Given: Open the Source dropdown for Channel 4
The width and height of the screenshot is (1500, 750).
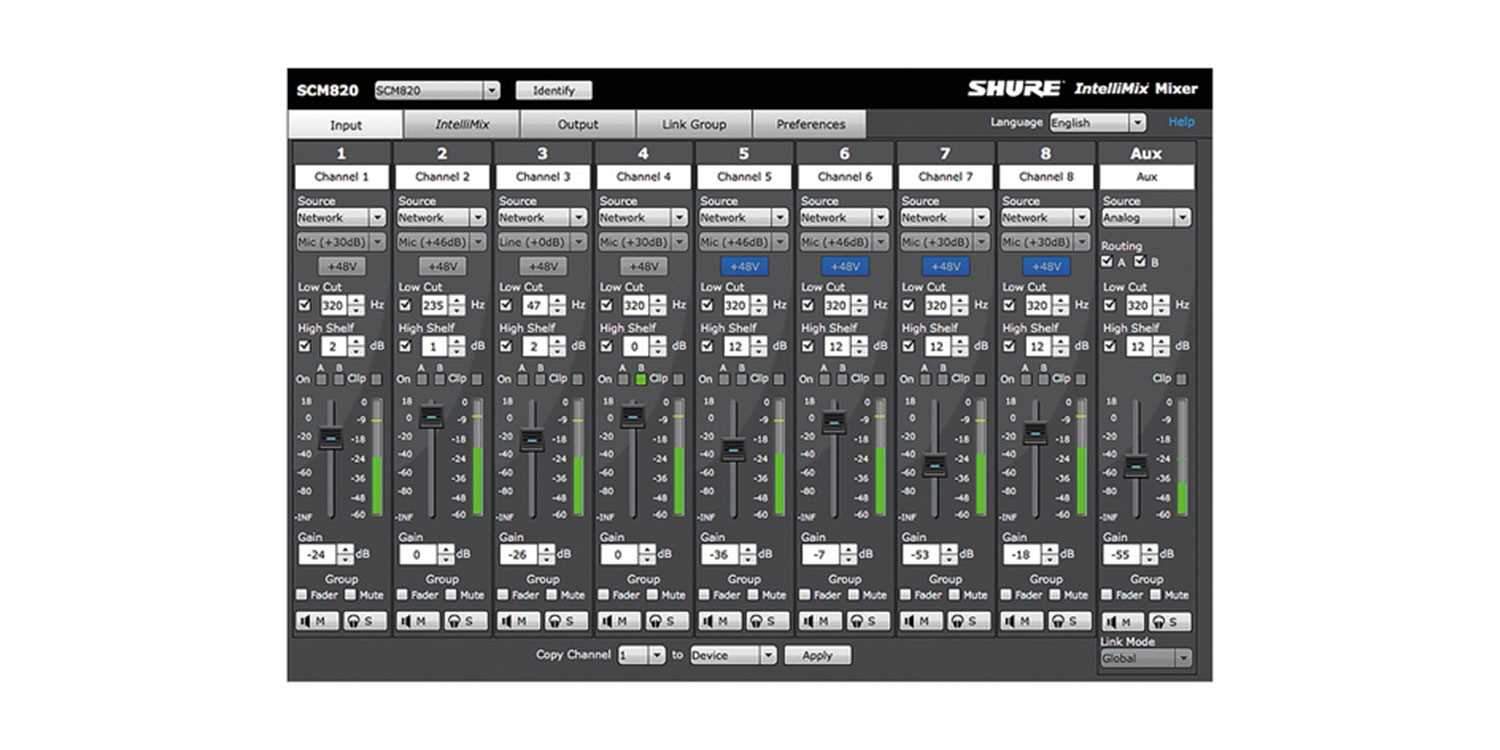Looking at the screenshot, I should [642, 217].
